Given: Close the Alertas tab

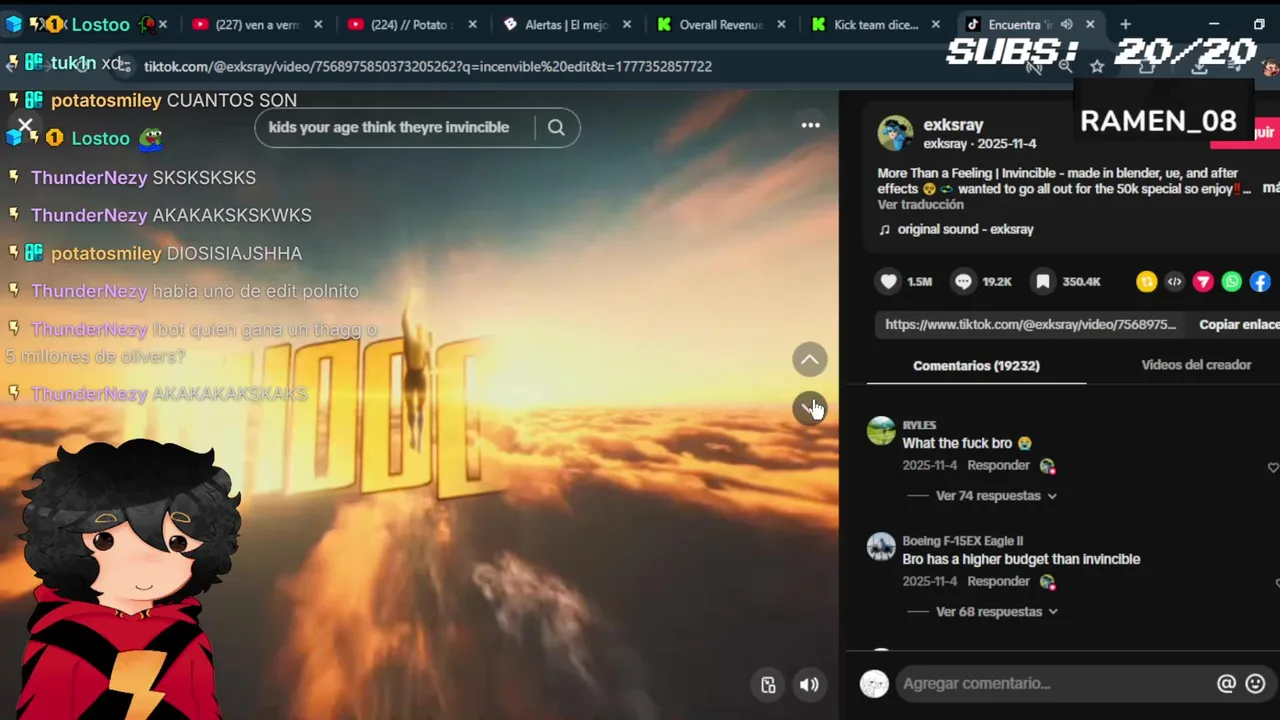Looking at the screenshot, I should pyautogui.click(x=627, y=25).
